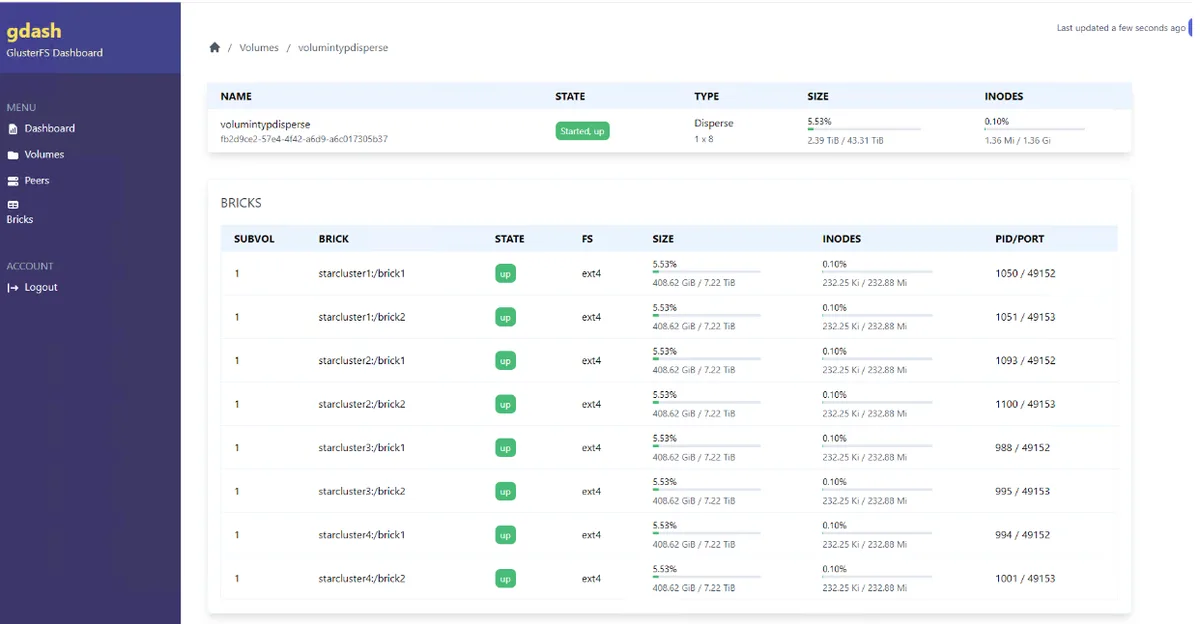Click the 'Last updated a few seconds ago' text
The image size is (1200, 624).
tap(1121, 28)
